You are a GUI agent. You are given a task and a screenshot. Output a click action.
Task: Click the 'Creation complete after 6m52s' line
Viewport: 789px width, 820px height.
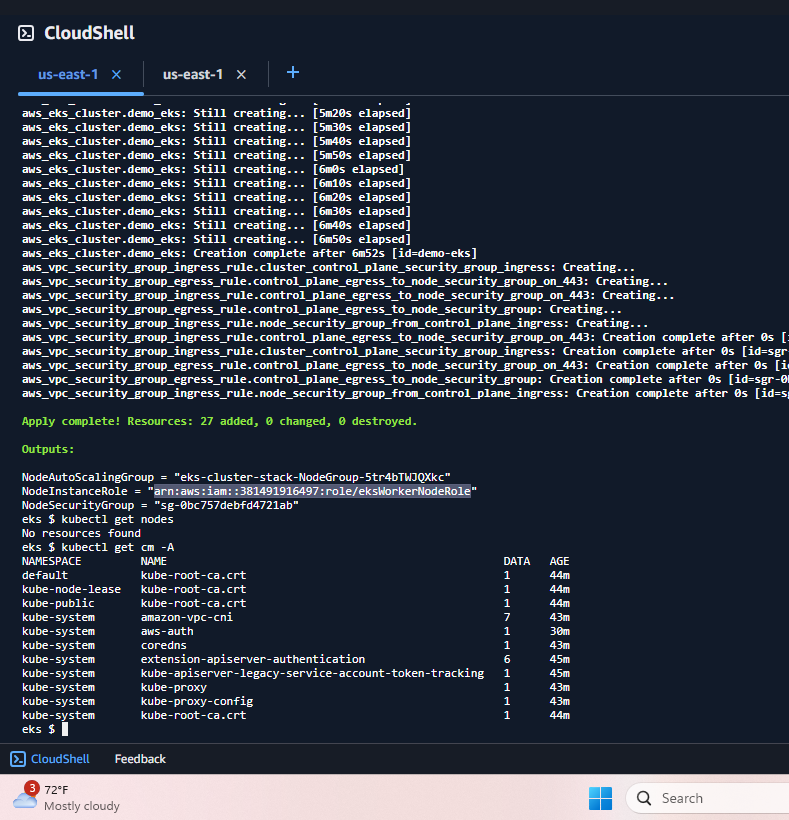coord(249,253)
